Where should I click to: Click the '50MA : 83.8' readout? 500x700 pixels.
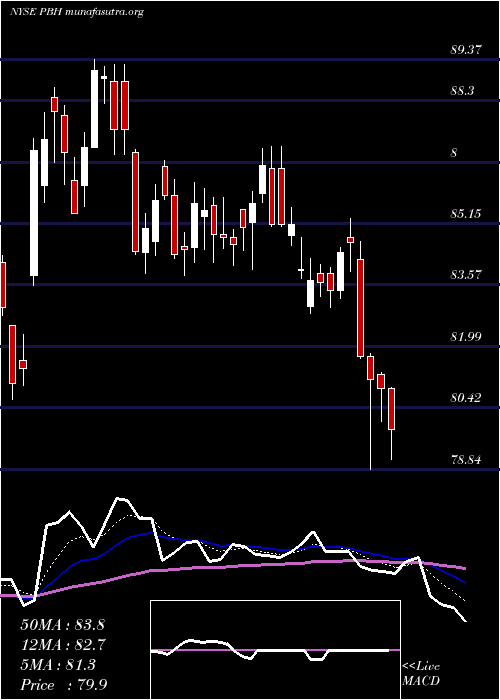62,625
